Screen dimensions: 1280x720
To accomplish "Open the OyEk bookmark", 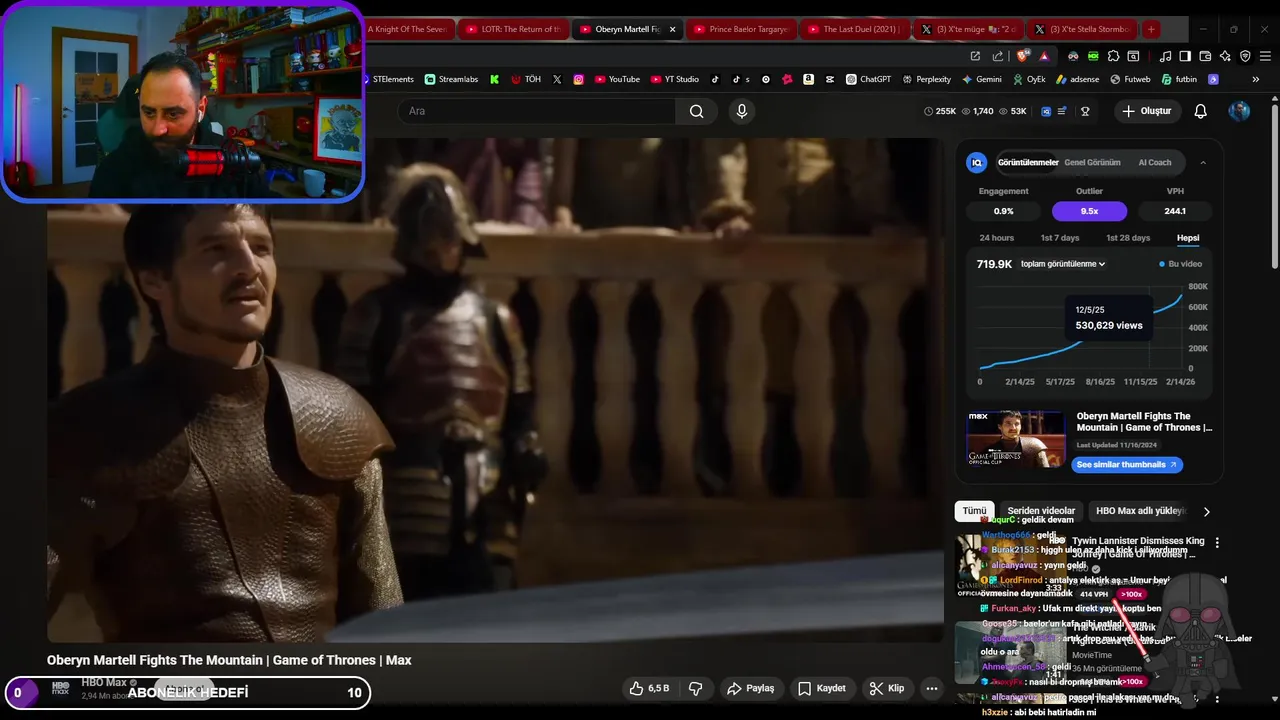I will click(x=1029, y=79).
